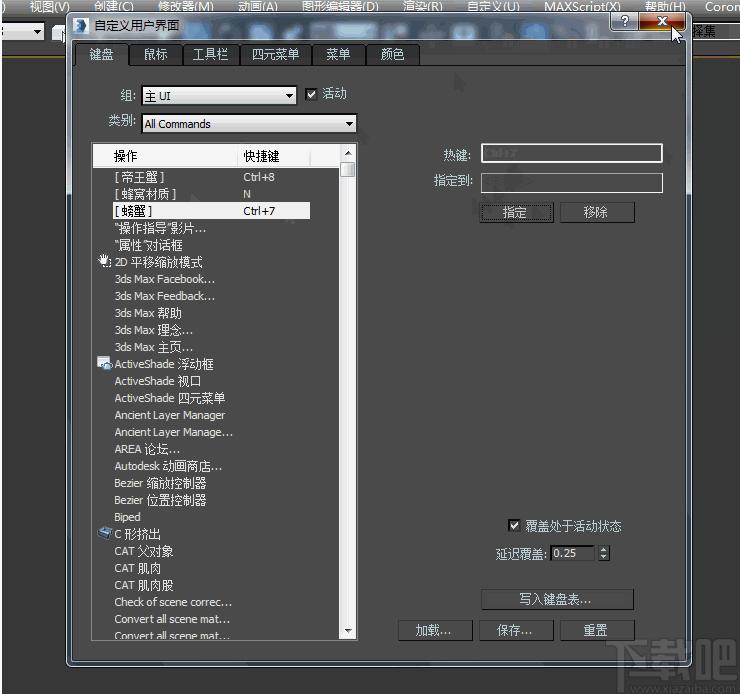Open the 图形编辑器(D) menu
This screenshot has height=694, width=740.
(x=340, y=6)
